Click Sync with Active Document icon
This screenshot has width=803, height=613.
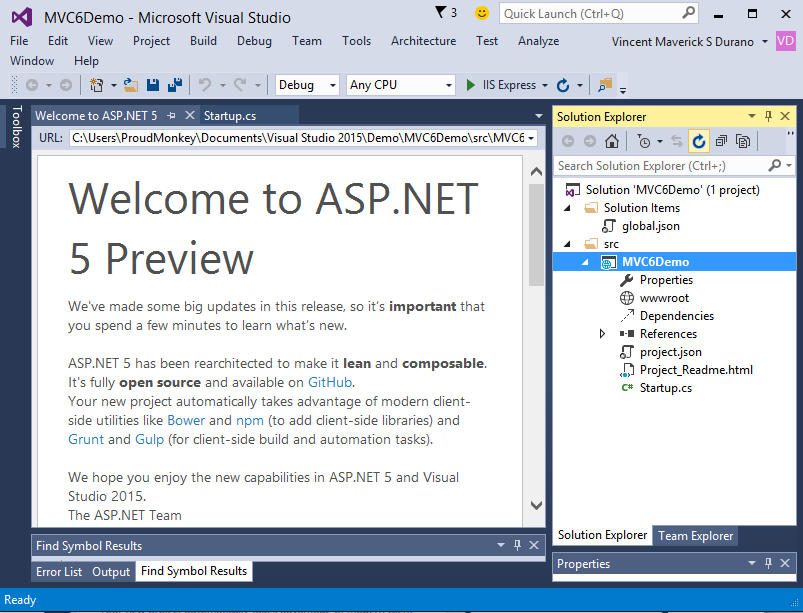677,141
